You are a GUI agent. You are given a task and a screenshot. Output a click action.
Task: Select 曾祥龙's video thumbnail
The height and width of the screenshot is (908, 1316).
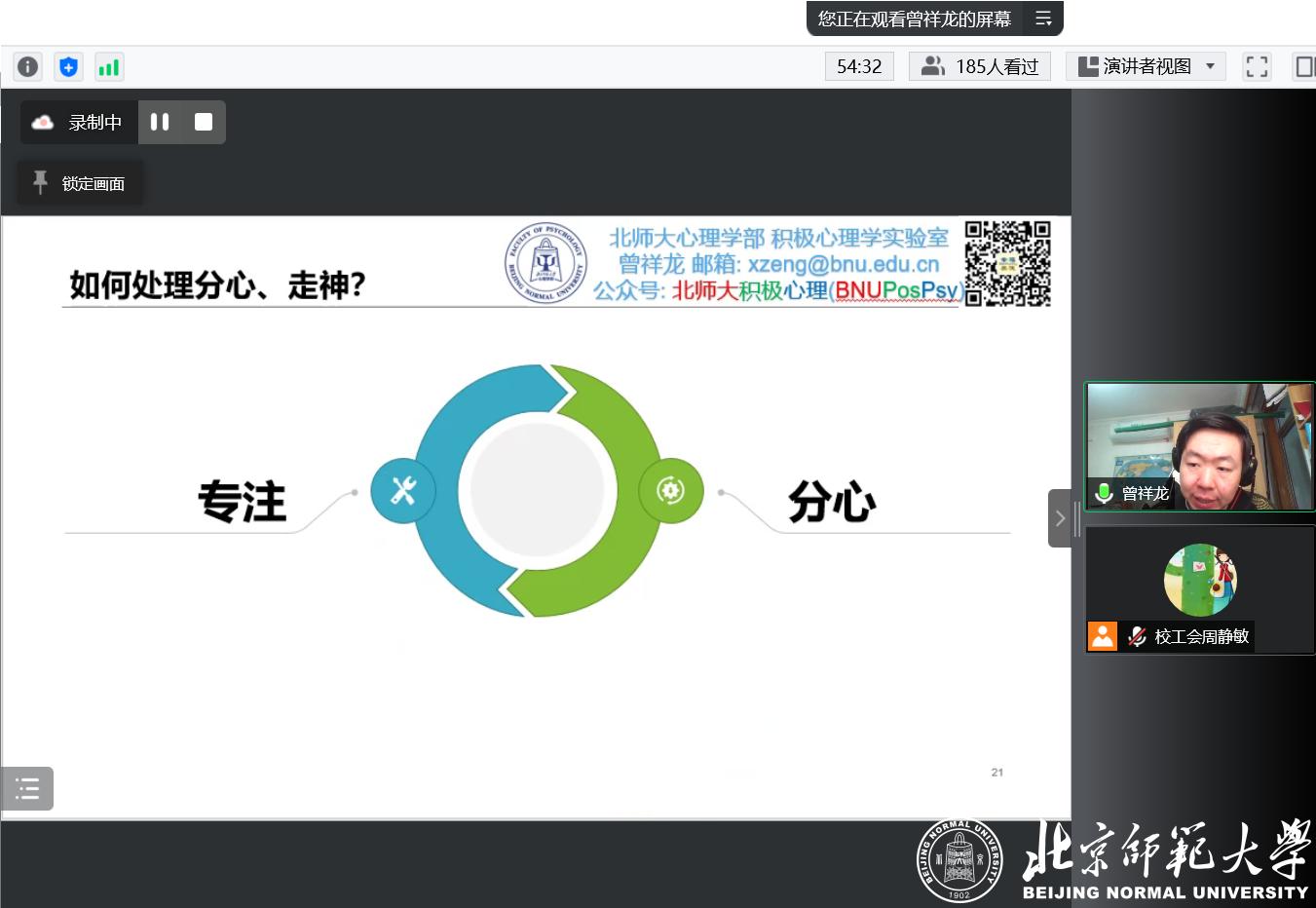(1200, 446)
